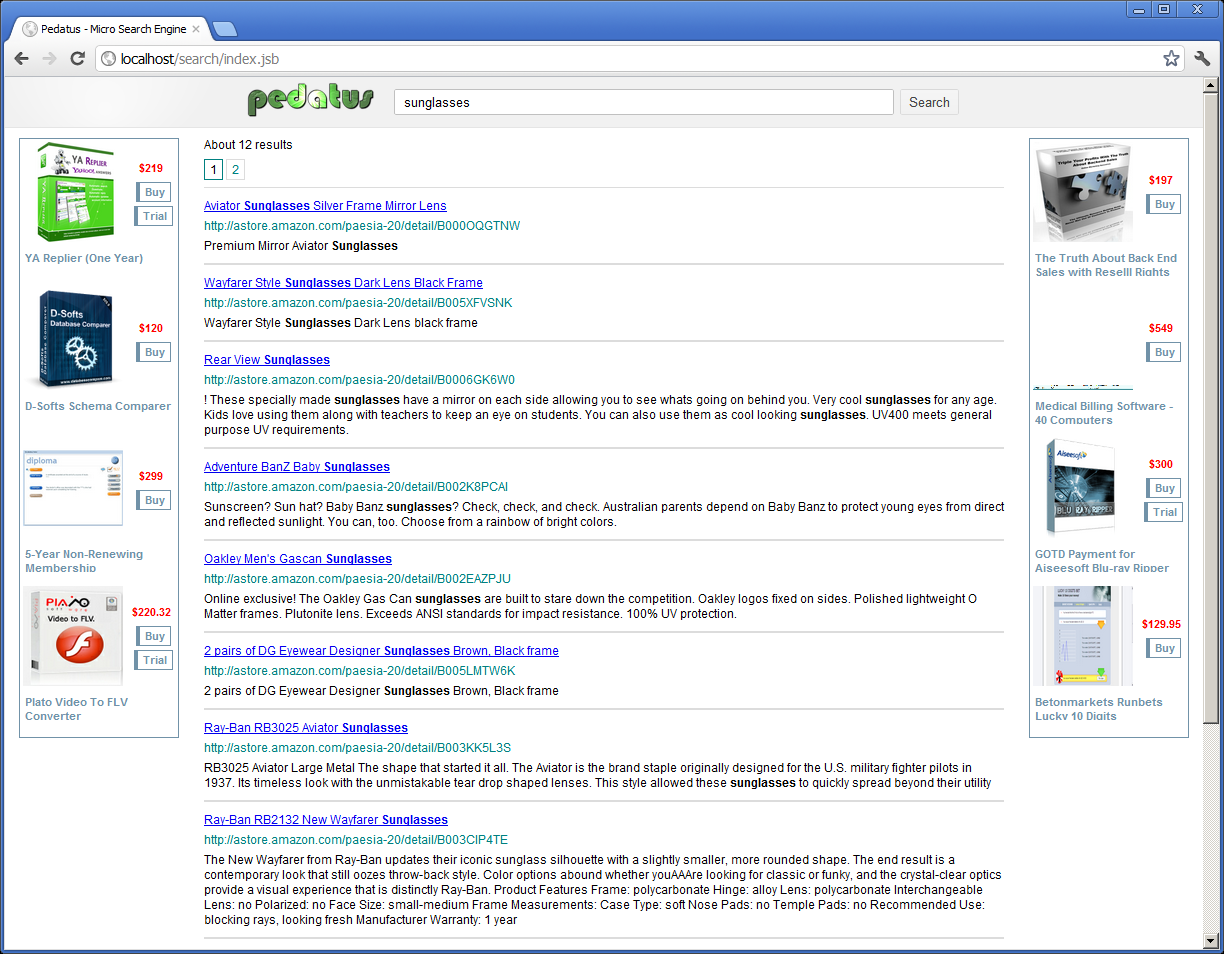Select the Pedatus - Micro Search Engine tab
The height and width of the screenshot is (954, 1224).
tap(111, 29)
